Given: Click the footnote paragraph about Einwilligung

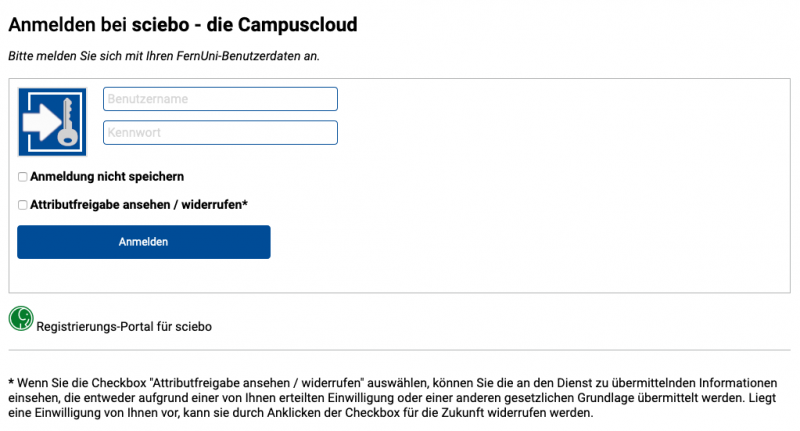Looking at the screenshot, I should coord(392,398).
